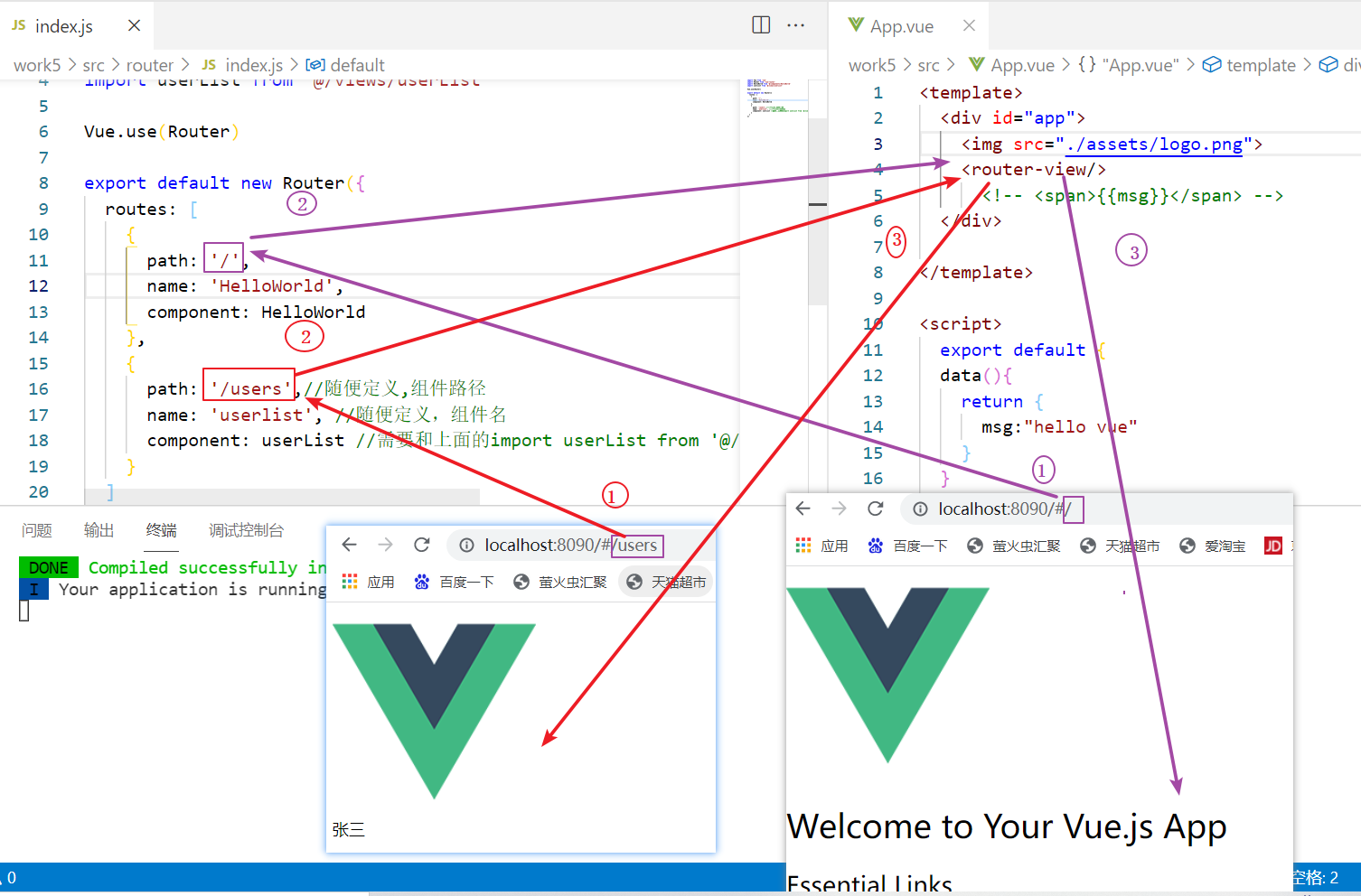The height and width of the screenshot is (896, 1361).
Task: Click "Welcome to Your Vue.js App" heading
Action: (1007, 826)
